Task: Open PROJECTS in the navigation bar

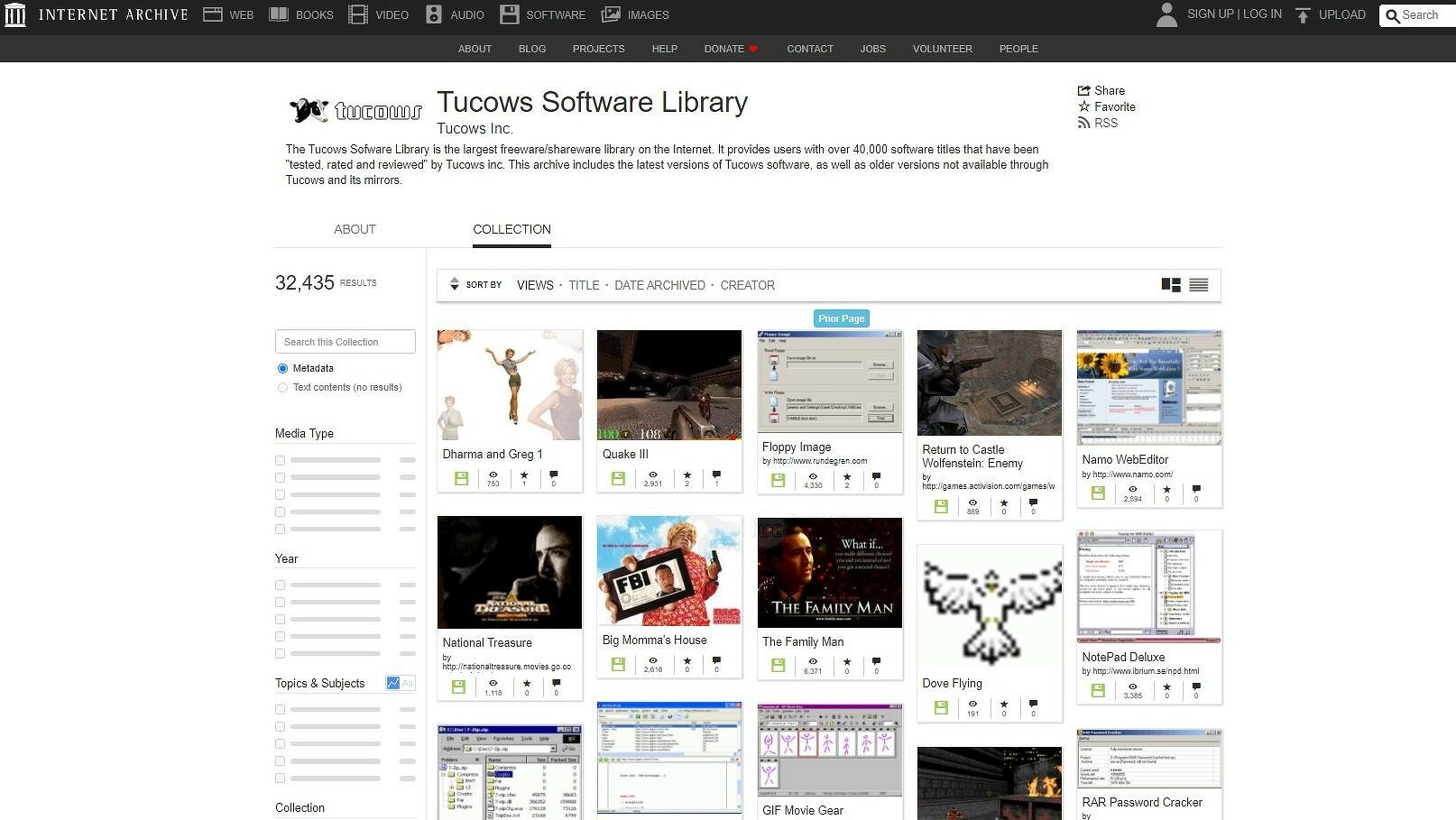Action: pyautogui.click(x=598, y=49)
